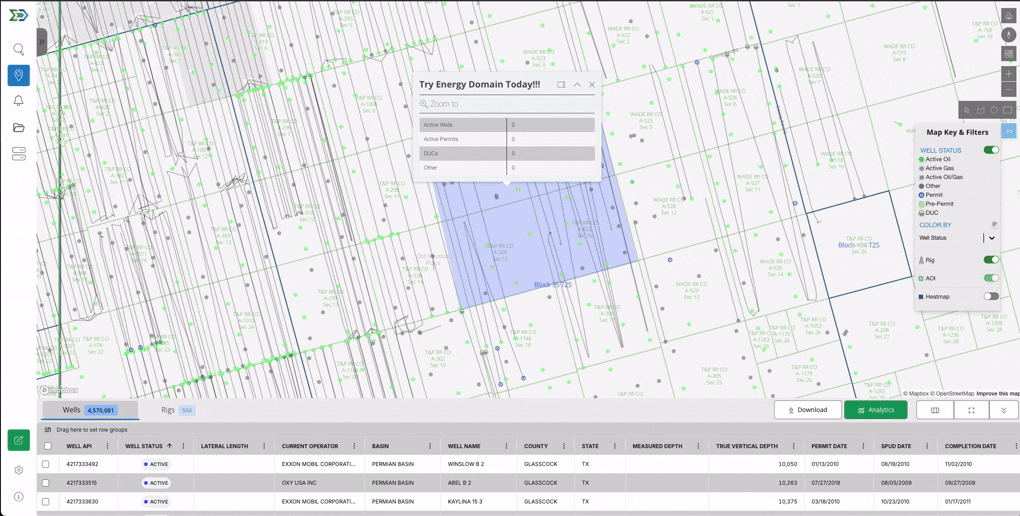1020x516 pixels.
Task: Close the Try Energy Domain popup
Action: click(592, 85)
